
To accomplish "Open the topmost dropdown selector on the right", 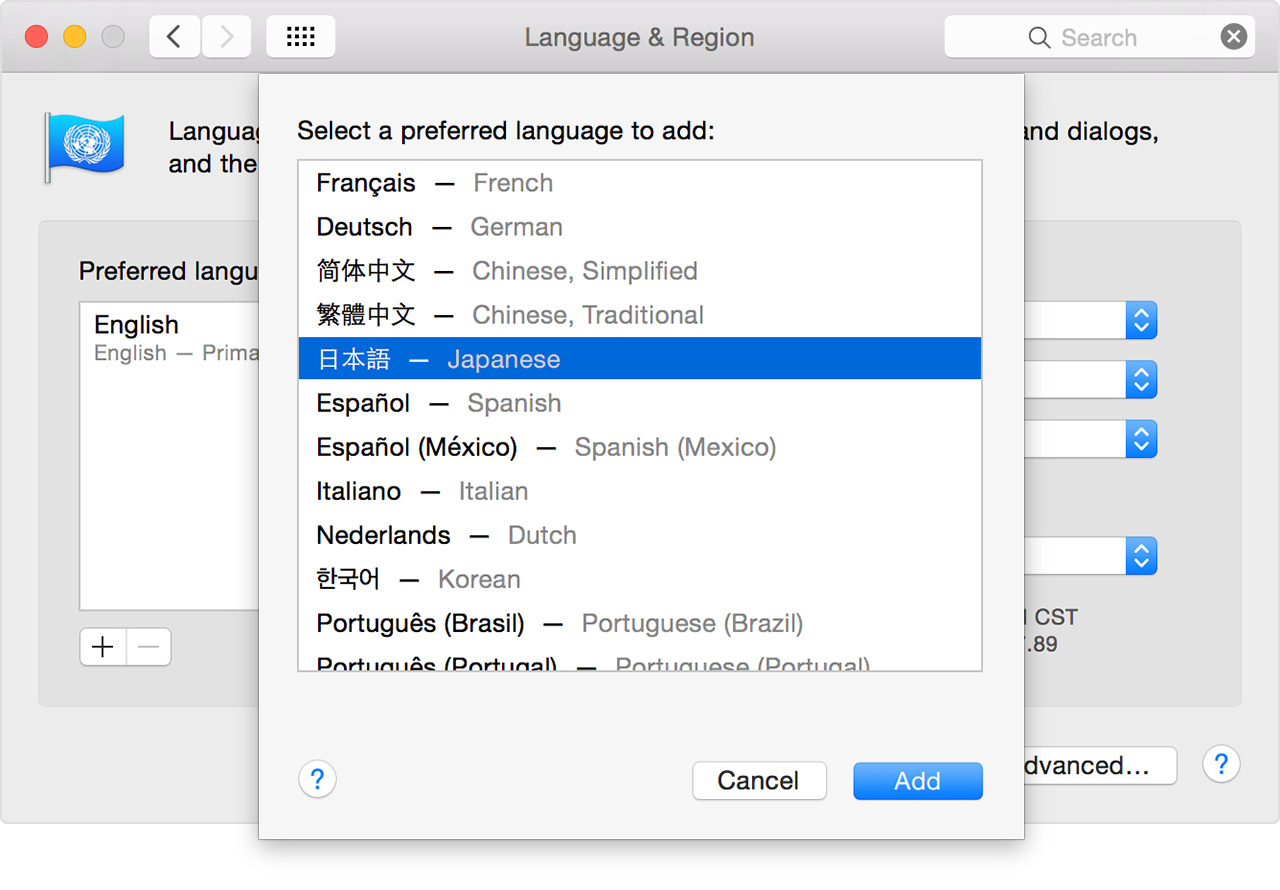I will (1141, 320).
